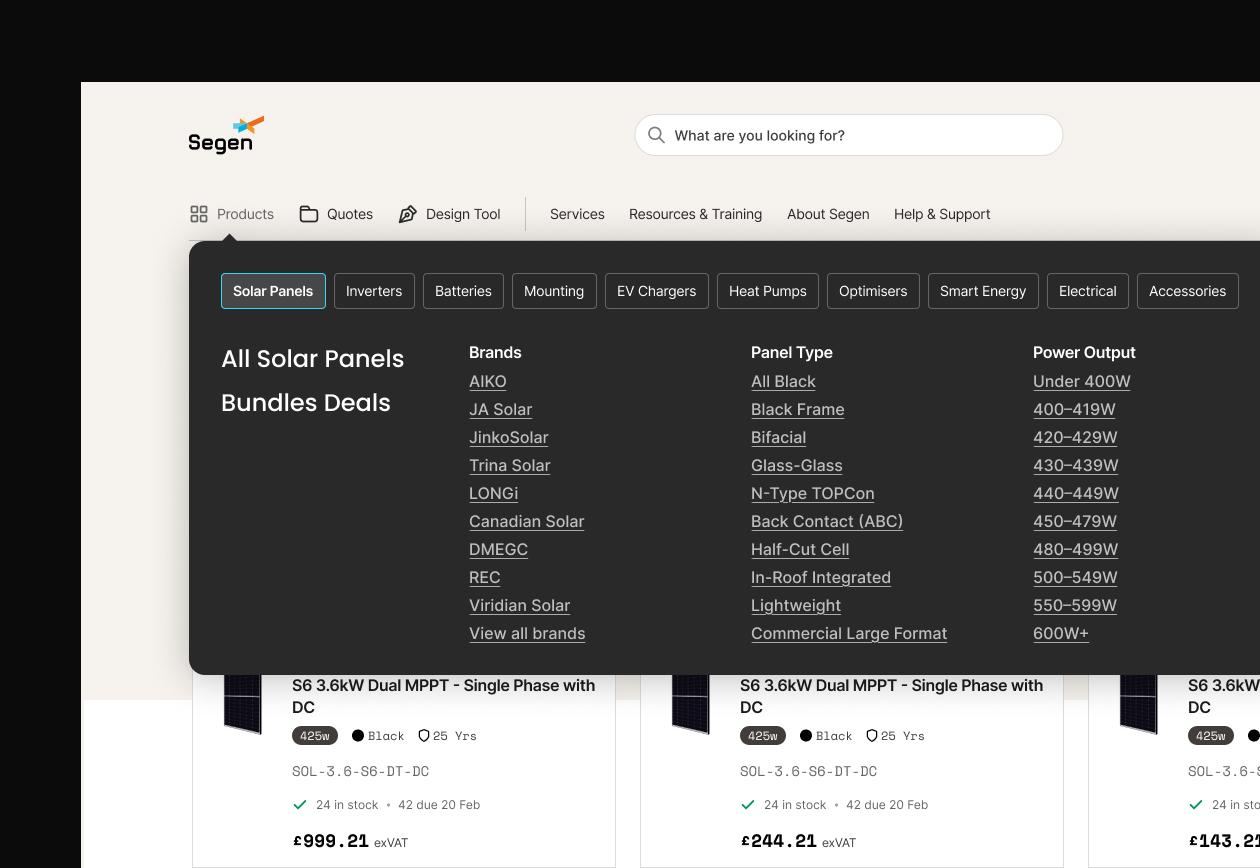
Task: Open the Help & Support menu
Action: [942, 214]
